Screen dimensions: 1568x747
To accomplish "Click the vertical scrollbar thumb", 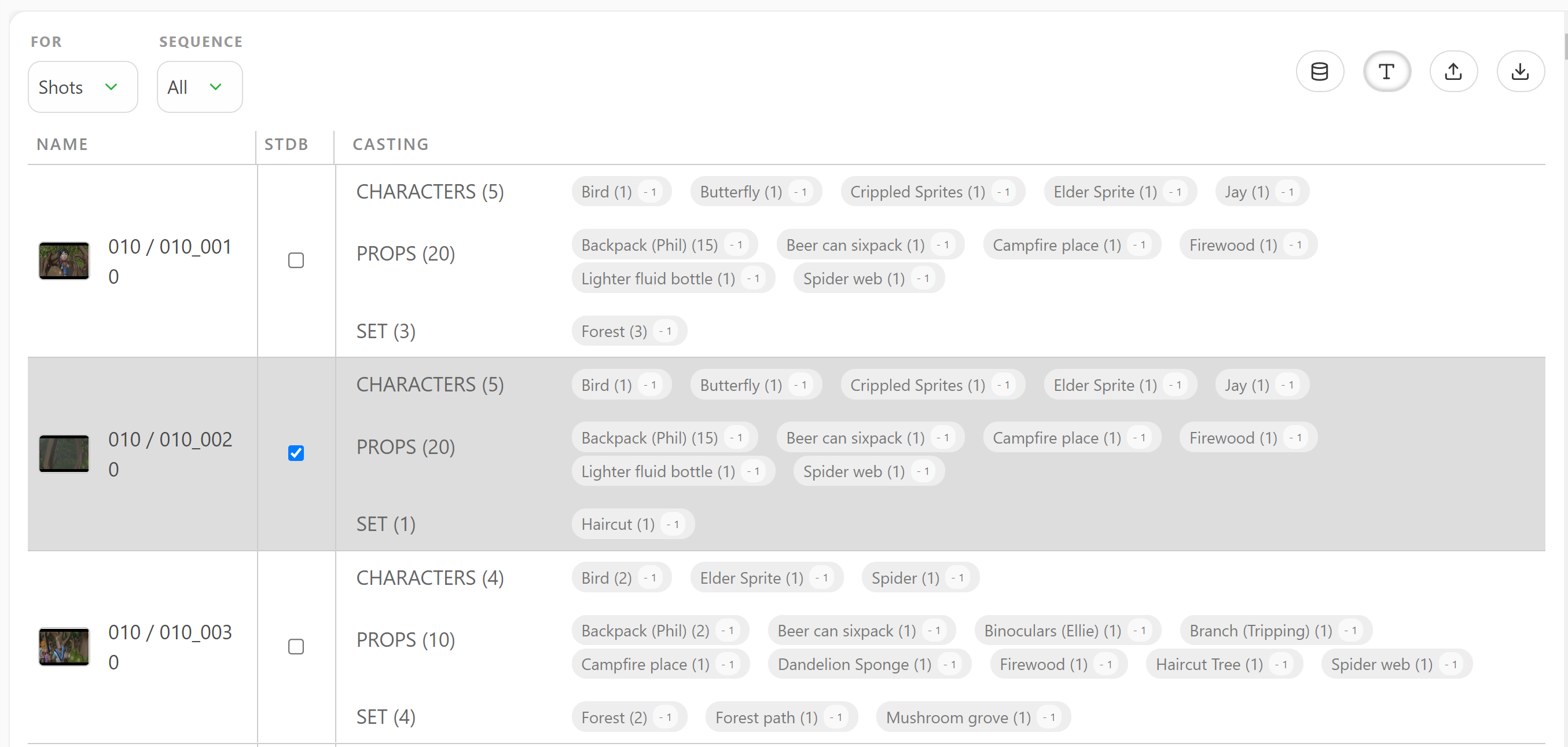I will click(x=1566, y=47).
